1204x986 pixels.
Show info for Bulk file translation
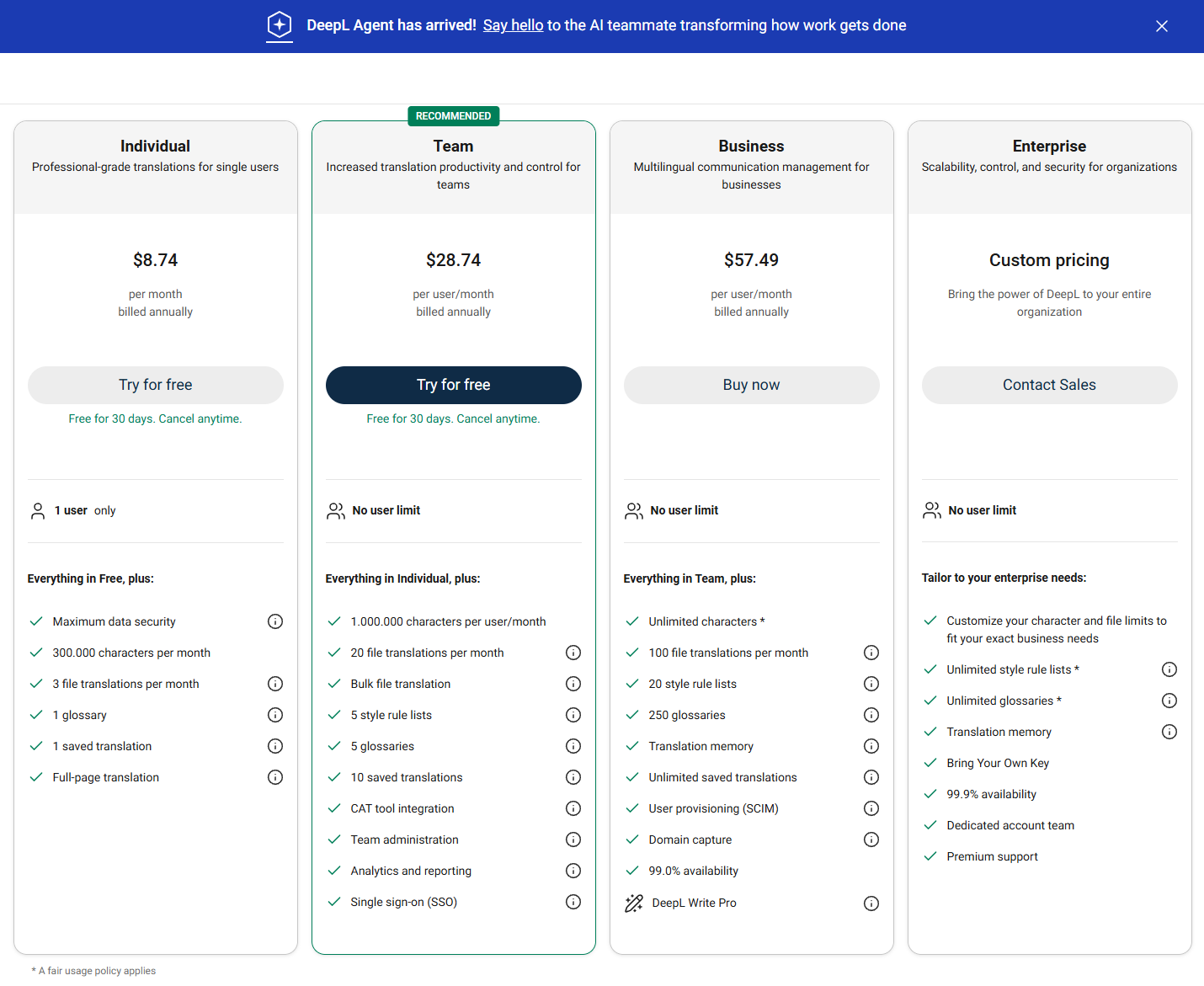tap(573, 684)
